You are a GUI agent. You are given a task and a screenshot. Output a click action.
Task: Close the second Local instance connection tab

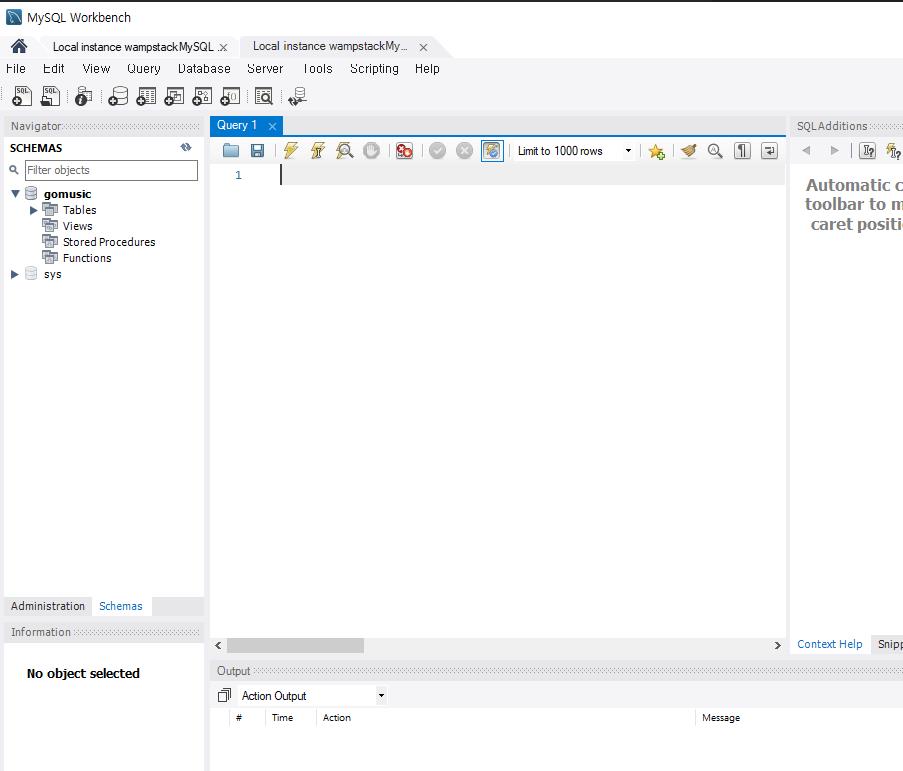point(423,47)
